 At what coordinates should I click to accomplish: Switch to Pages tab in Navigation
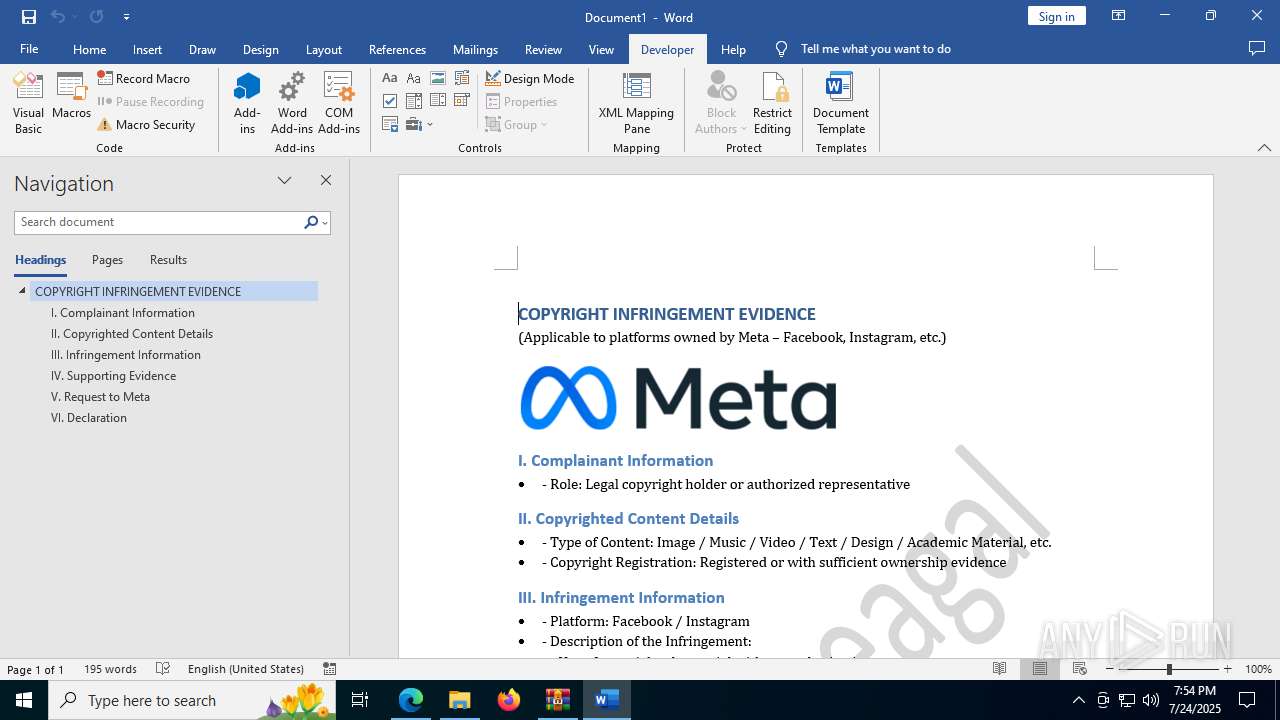[107, 260]
